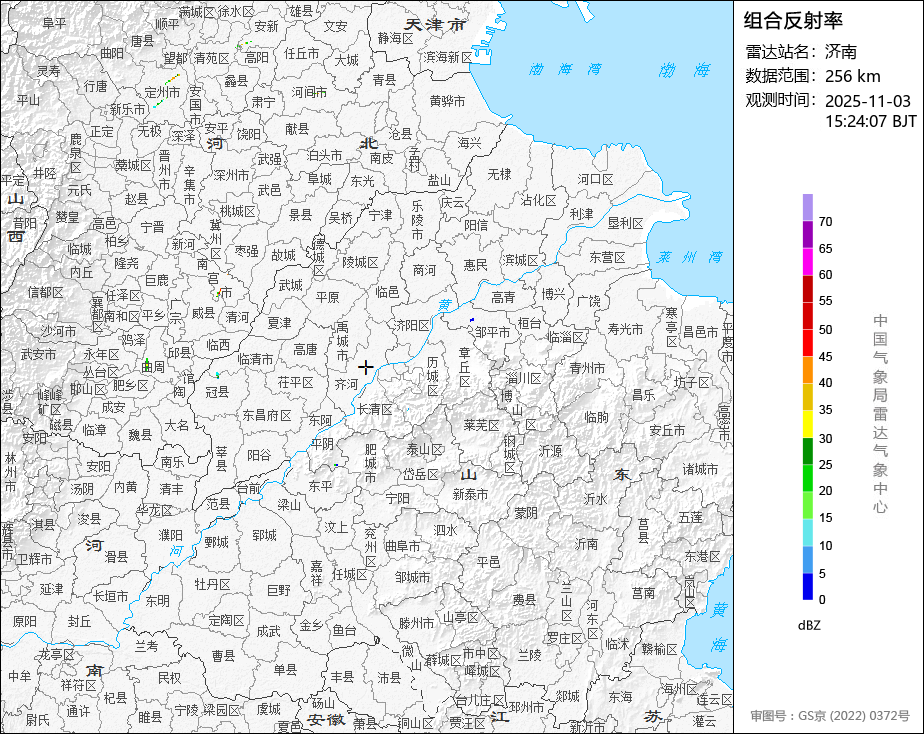Select the magenta 60–65 dBZ legend swatch
The height and width of the screenshot is (734, 924).
807,262
